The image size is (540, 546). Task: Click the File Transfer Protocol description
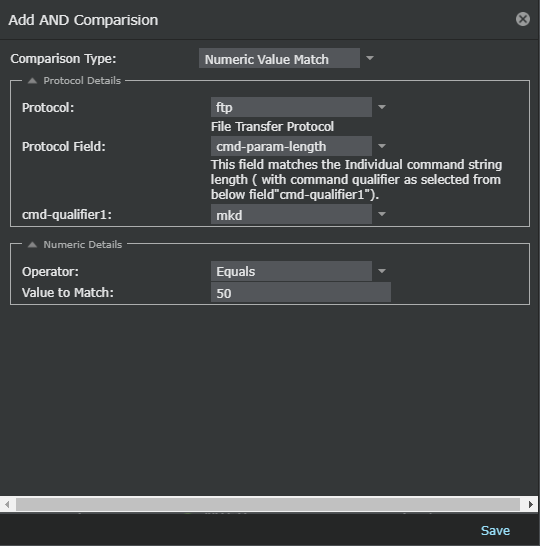272,126
